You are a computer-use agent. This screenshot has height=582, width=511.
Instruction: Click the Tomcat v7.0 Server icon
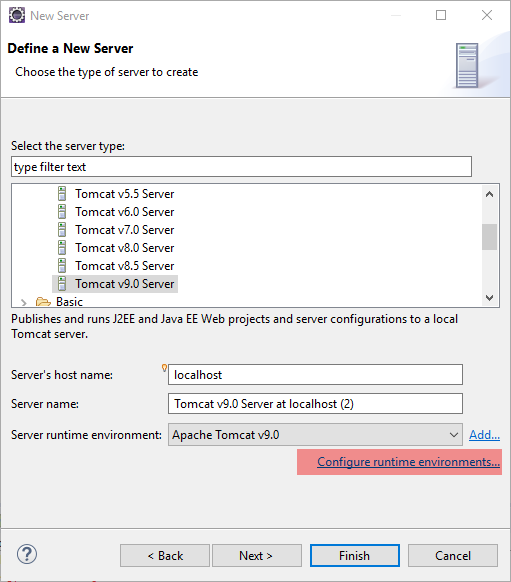click(62, 230)
